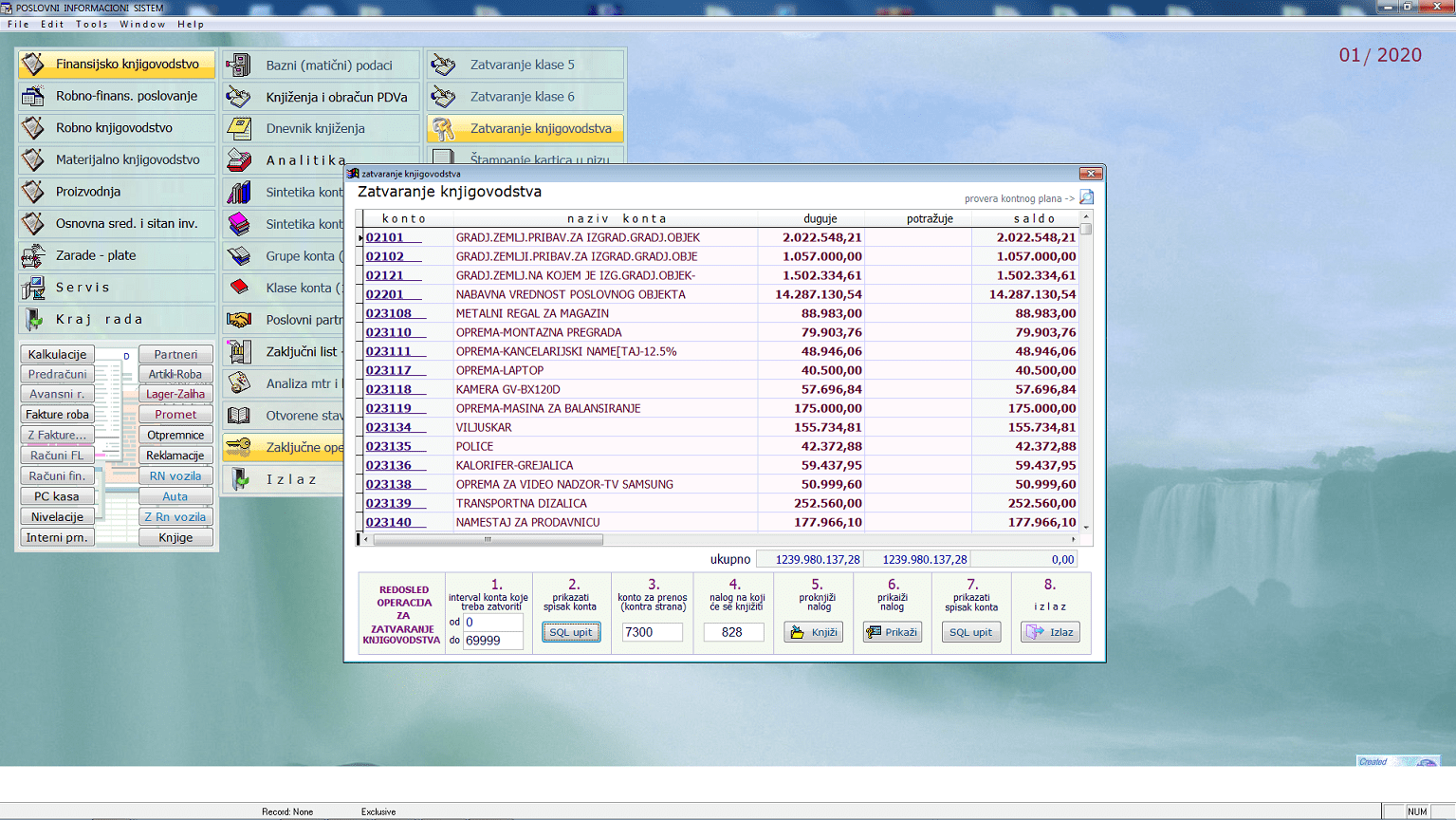The height and width of the screenshot is (820, 1456).
Task: Click the Partneri shortcut button
Action: (x=175, y=354)
